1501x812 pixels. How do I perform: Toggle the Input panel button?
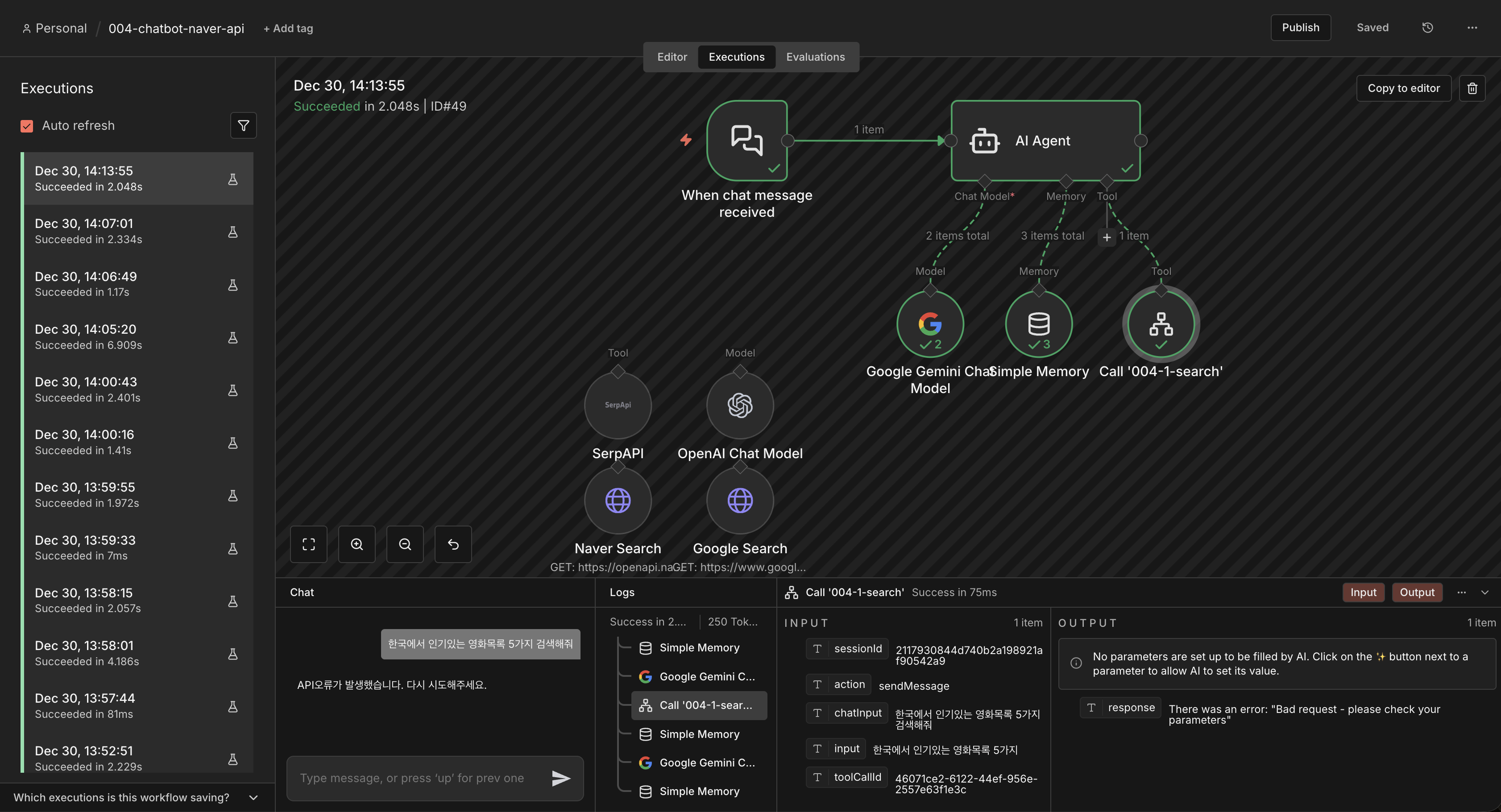[1363, 592]
